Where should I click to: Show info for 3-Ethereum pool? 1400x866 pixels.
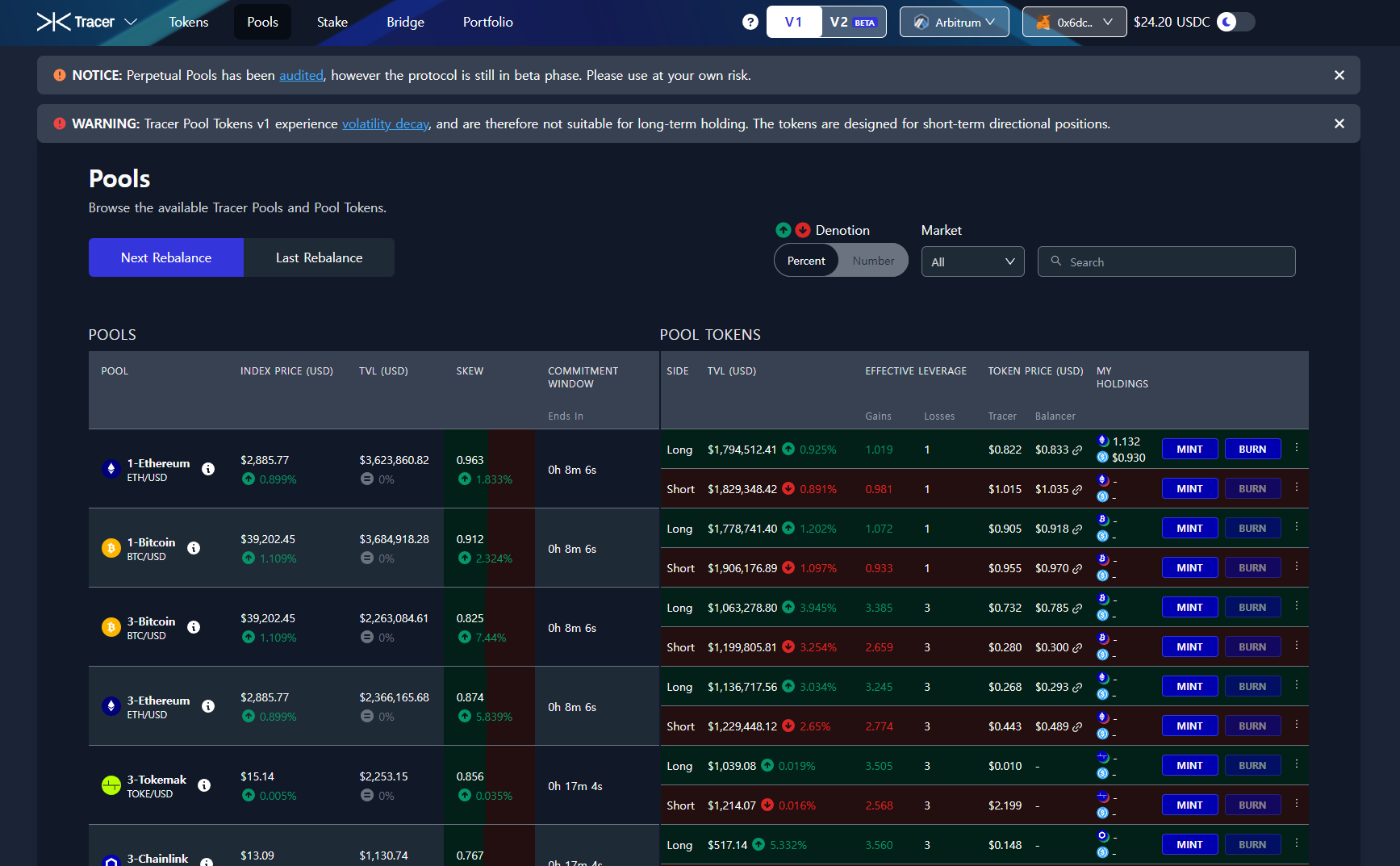(x=208, y=706)
